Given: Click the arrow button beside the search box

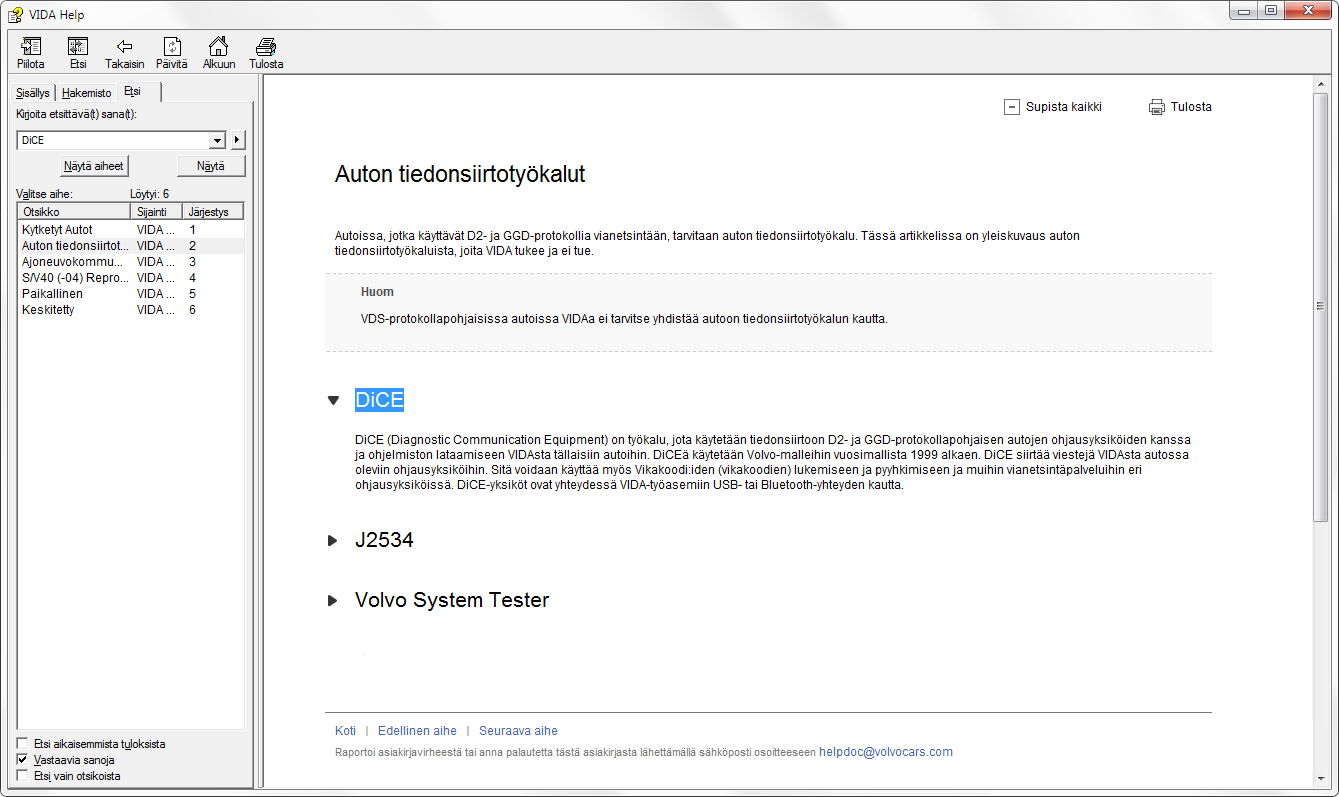Looking at the screenshot, I should point(238,140).
